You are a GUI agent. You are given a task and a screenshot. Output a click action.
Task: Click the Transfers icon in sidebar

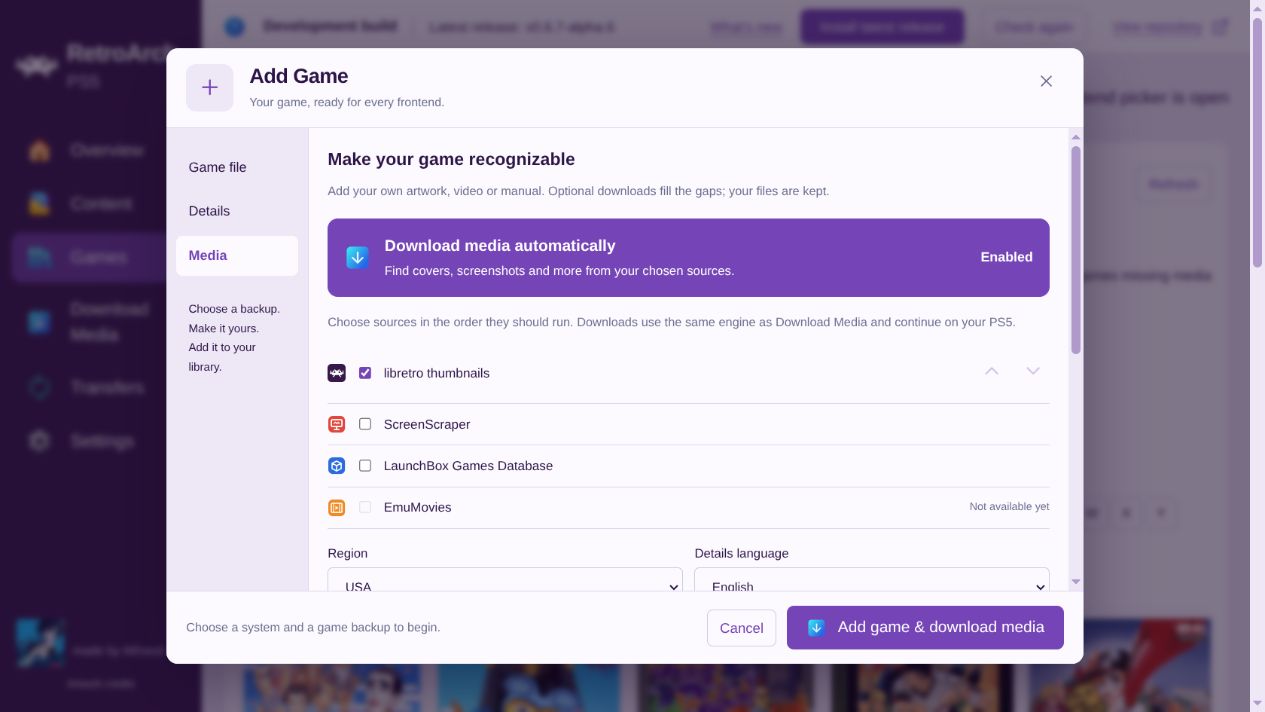click(x=39, y=388)
